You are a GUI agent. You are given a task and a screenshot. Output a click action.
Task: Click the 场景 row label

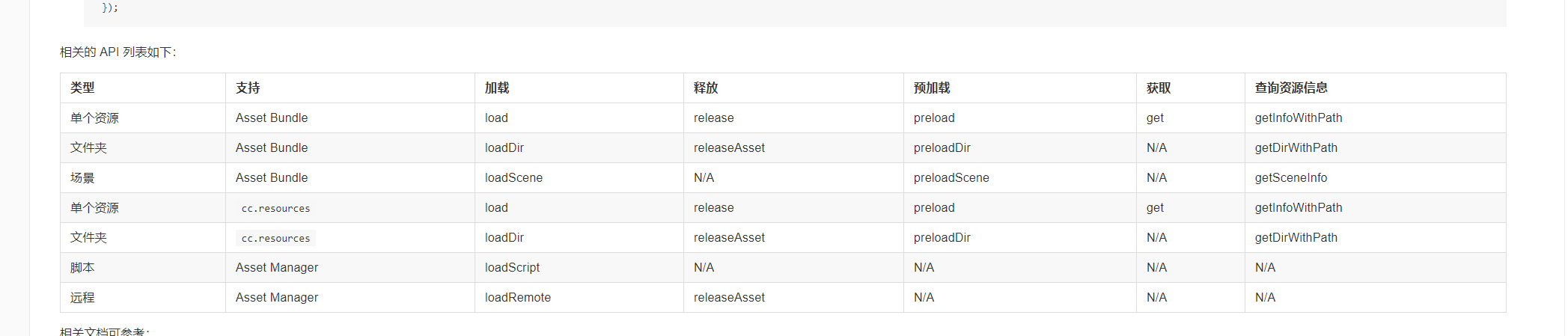82,178
